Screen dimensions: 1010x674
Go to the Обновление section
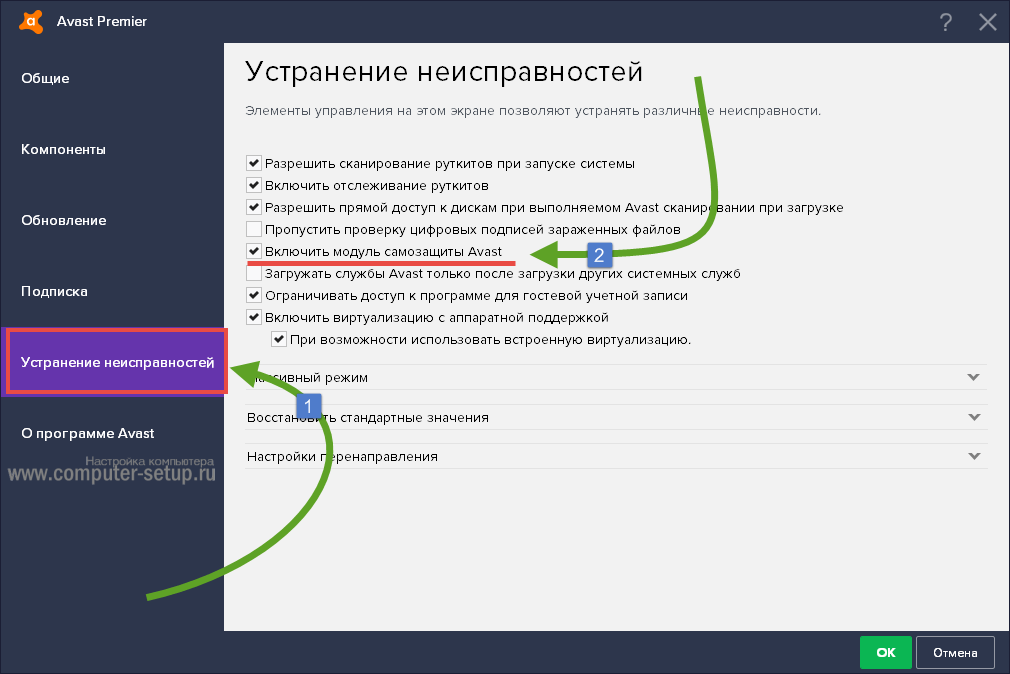63,220
